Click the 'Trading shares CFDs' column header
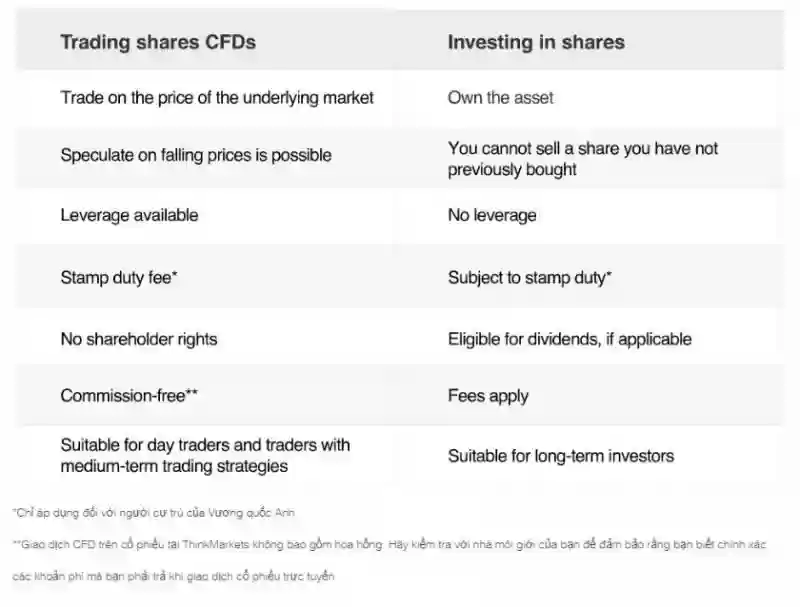 [x=158, y=42]
